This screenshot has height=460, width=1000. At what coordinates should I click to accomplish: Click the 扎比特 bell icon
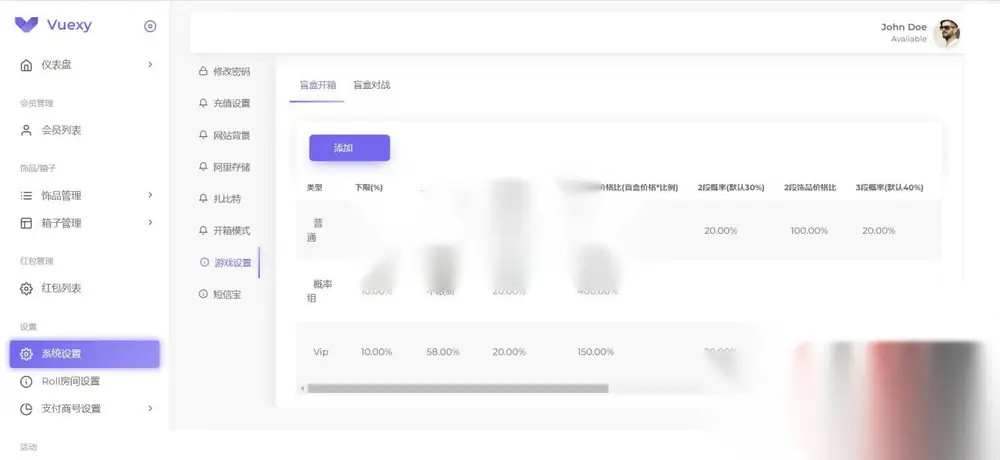203,198
